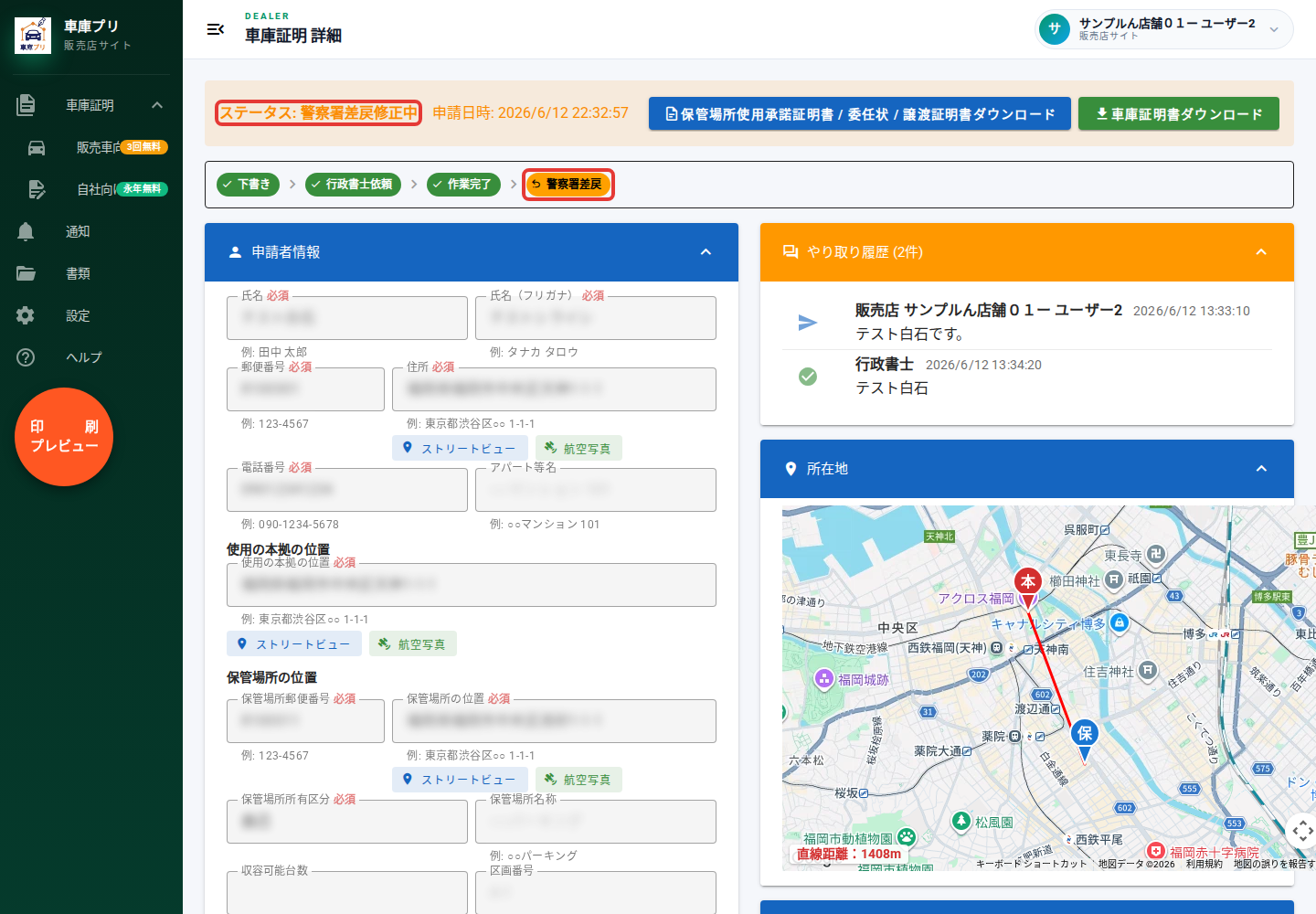Open ストリートビュー for 住所

(460, 448)
